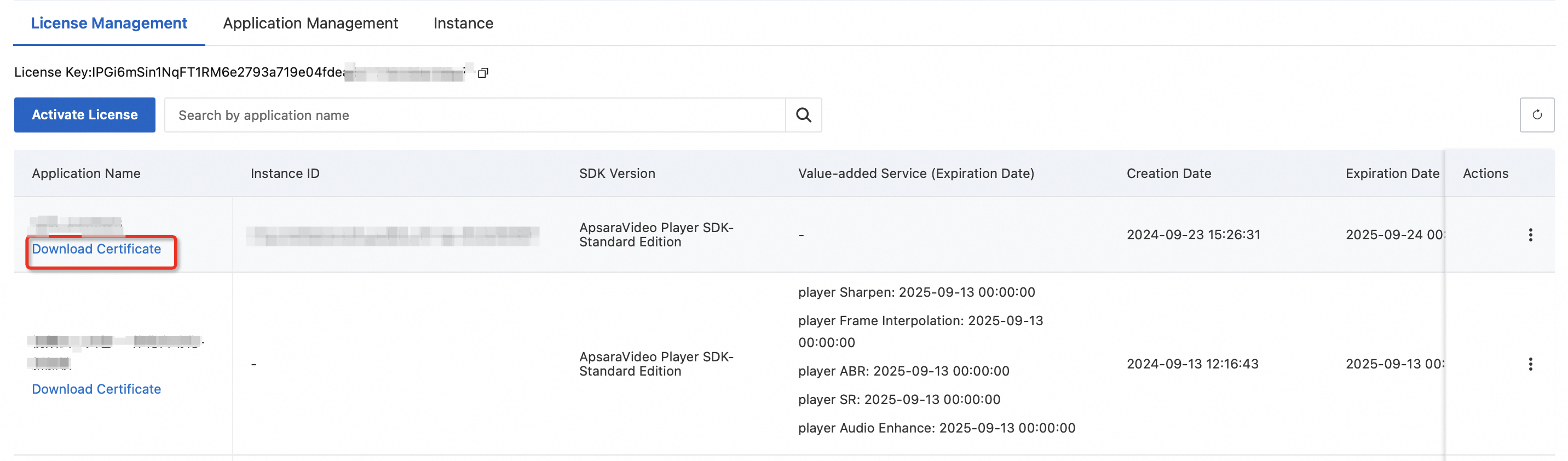Refresh the license list
The height and width of the screenshot is (461, 1568).
[x=1536, y=115]
